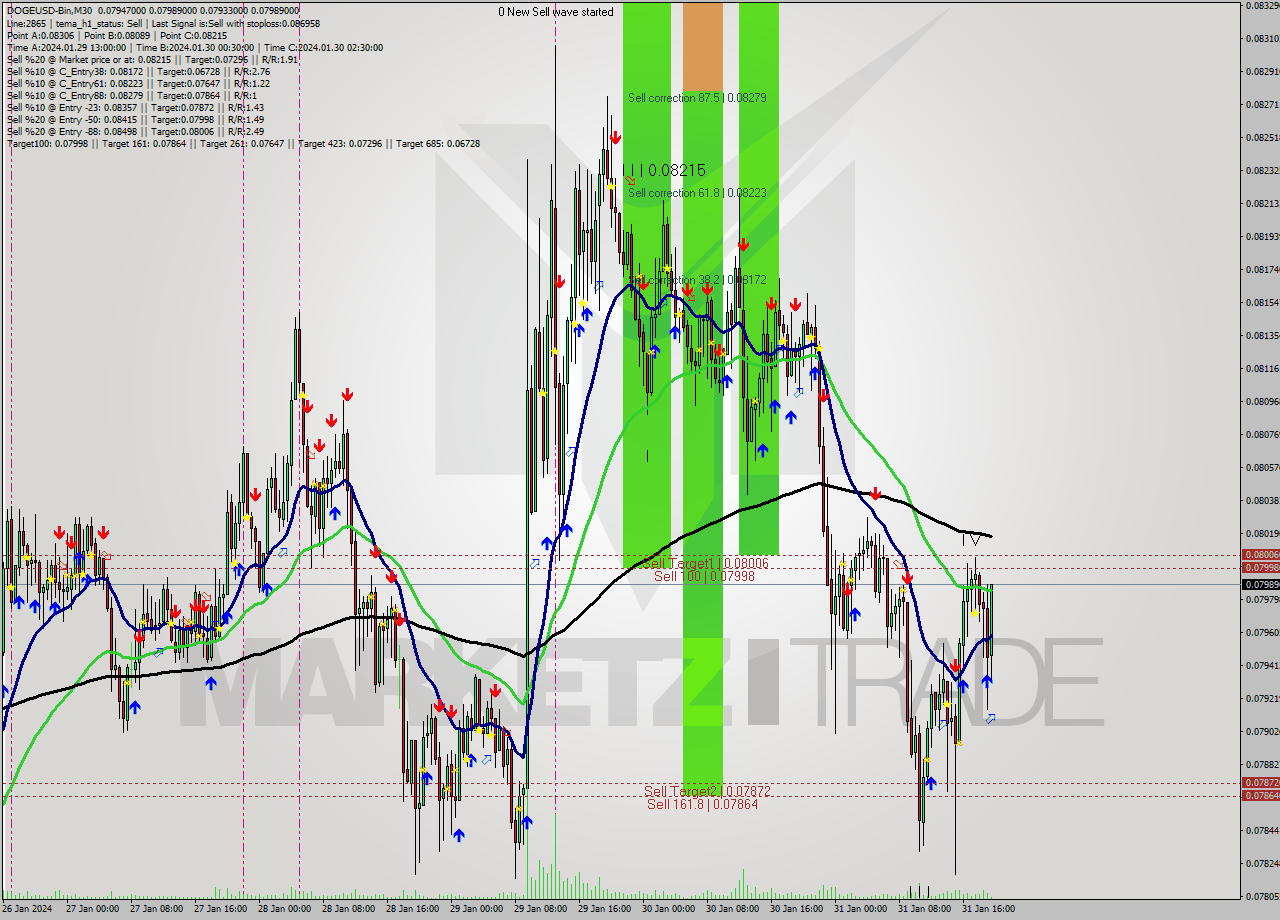1280x920 pixels.
Task: Click the 'Sell Target2 | 0.07872' label
Action: 707,791
